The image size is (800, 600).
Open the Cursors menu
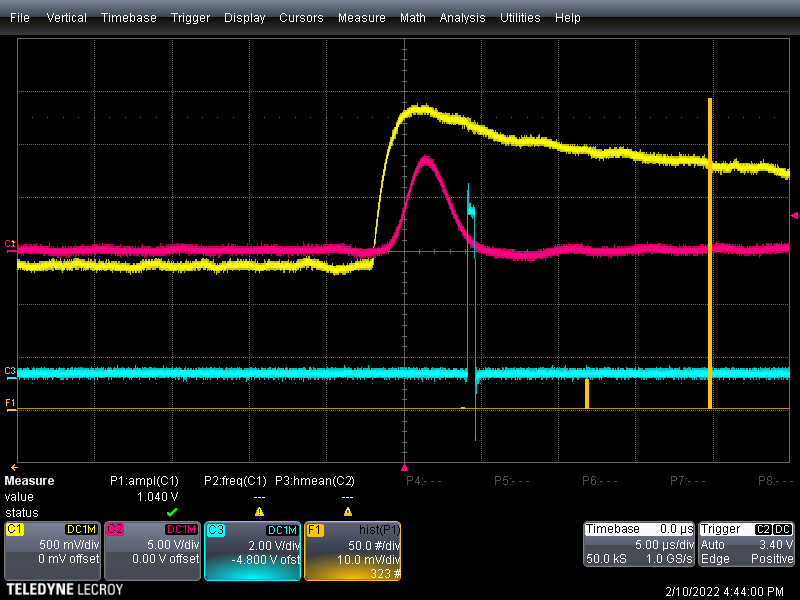(301, 18)
